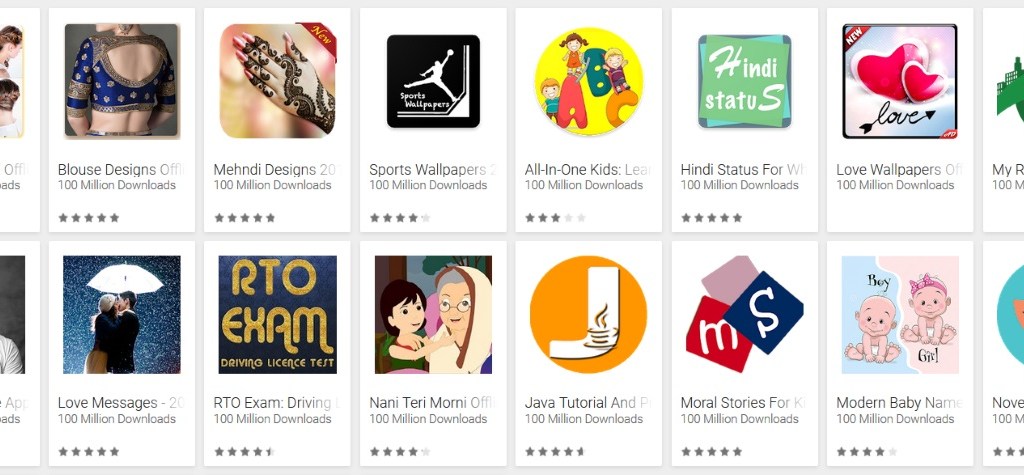The image size is (1024, 475).
Task: Click the green Hindi Status icon
Action: pos(744,81)
